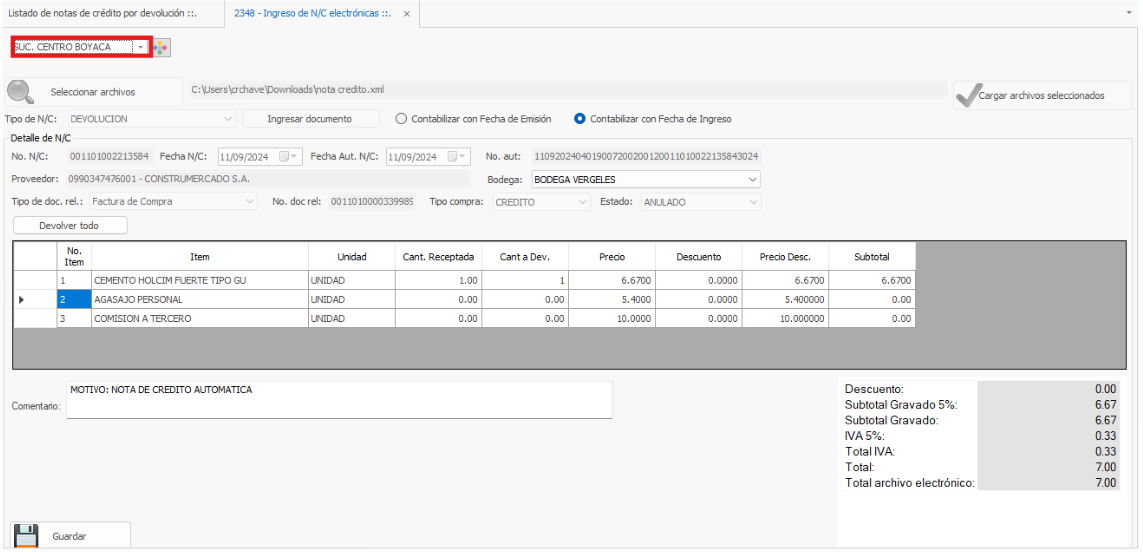Open the tab list arrow at far right

pos(1128,14)
